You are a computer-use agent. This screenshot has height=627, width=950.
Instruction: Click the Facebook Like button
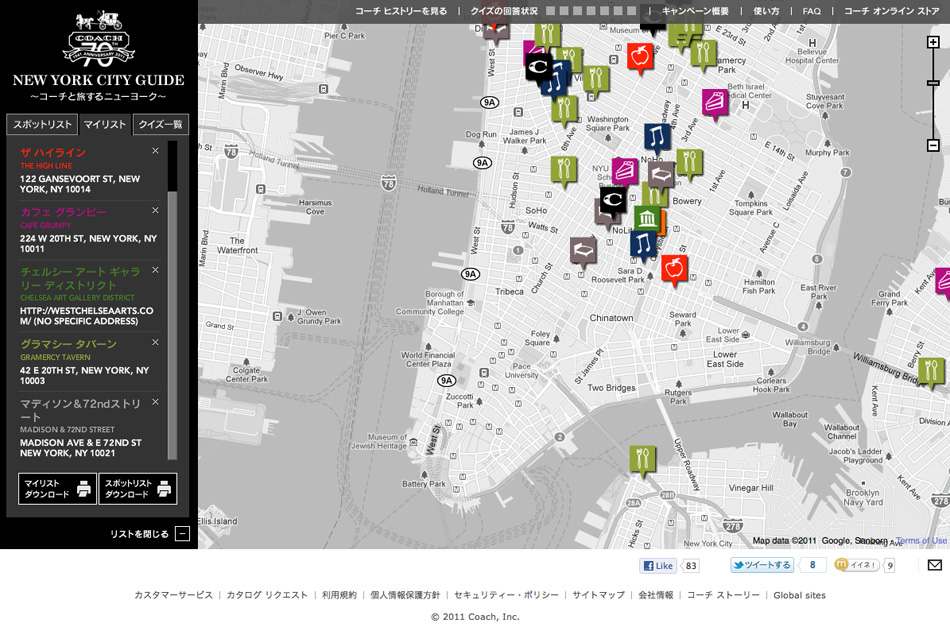pyautogui.click(x=658, y=566)
